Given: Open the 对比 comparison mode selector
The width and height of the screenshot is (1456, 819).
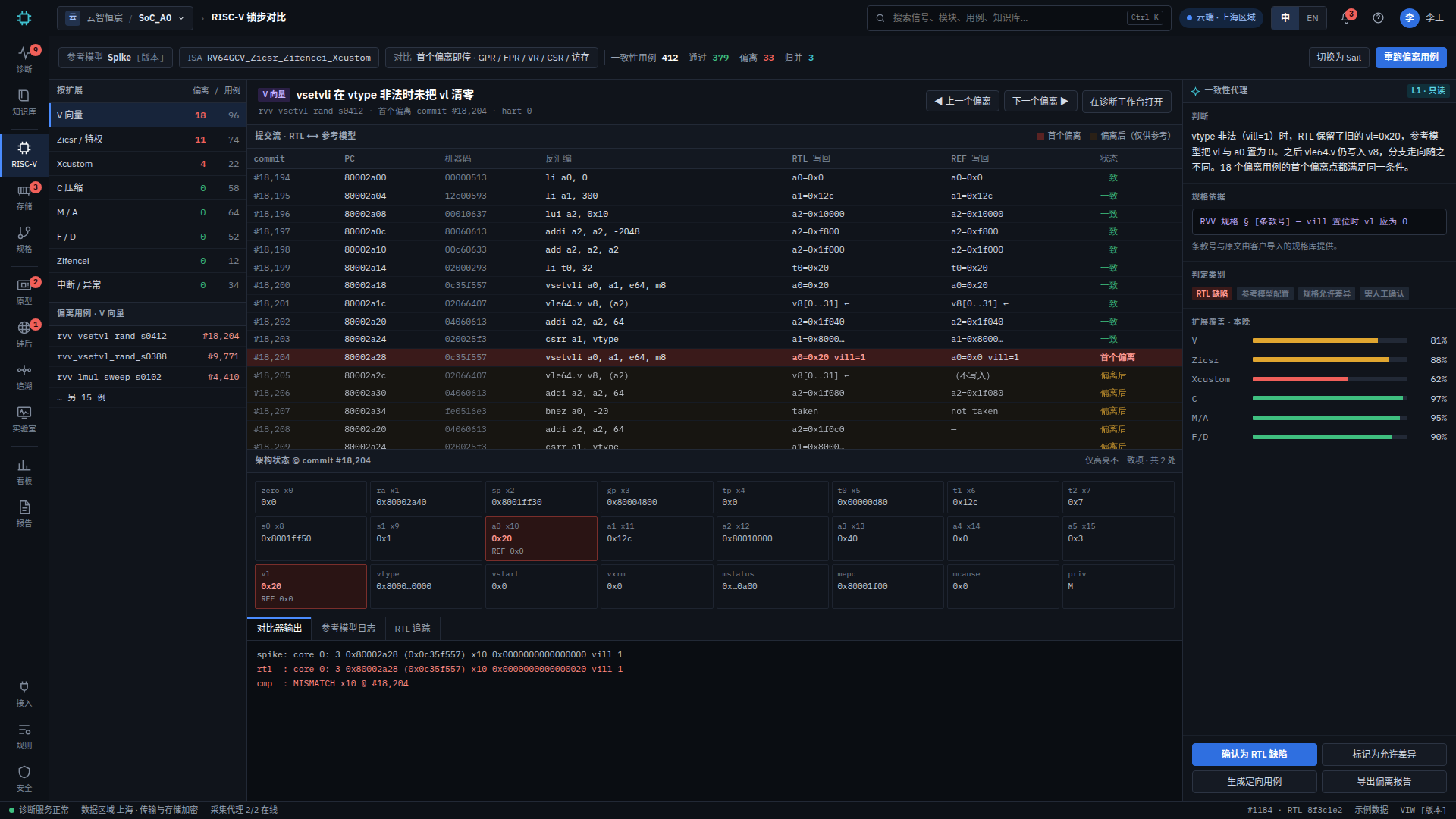Looking at the screenshot, I should click(491, 58).
